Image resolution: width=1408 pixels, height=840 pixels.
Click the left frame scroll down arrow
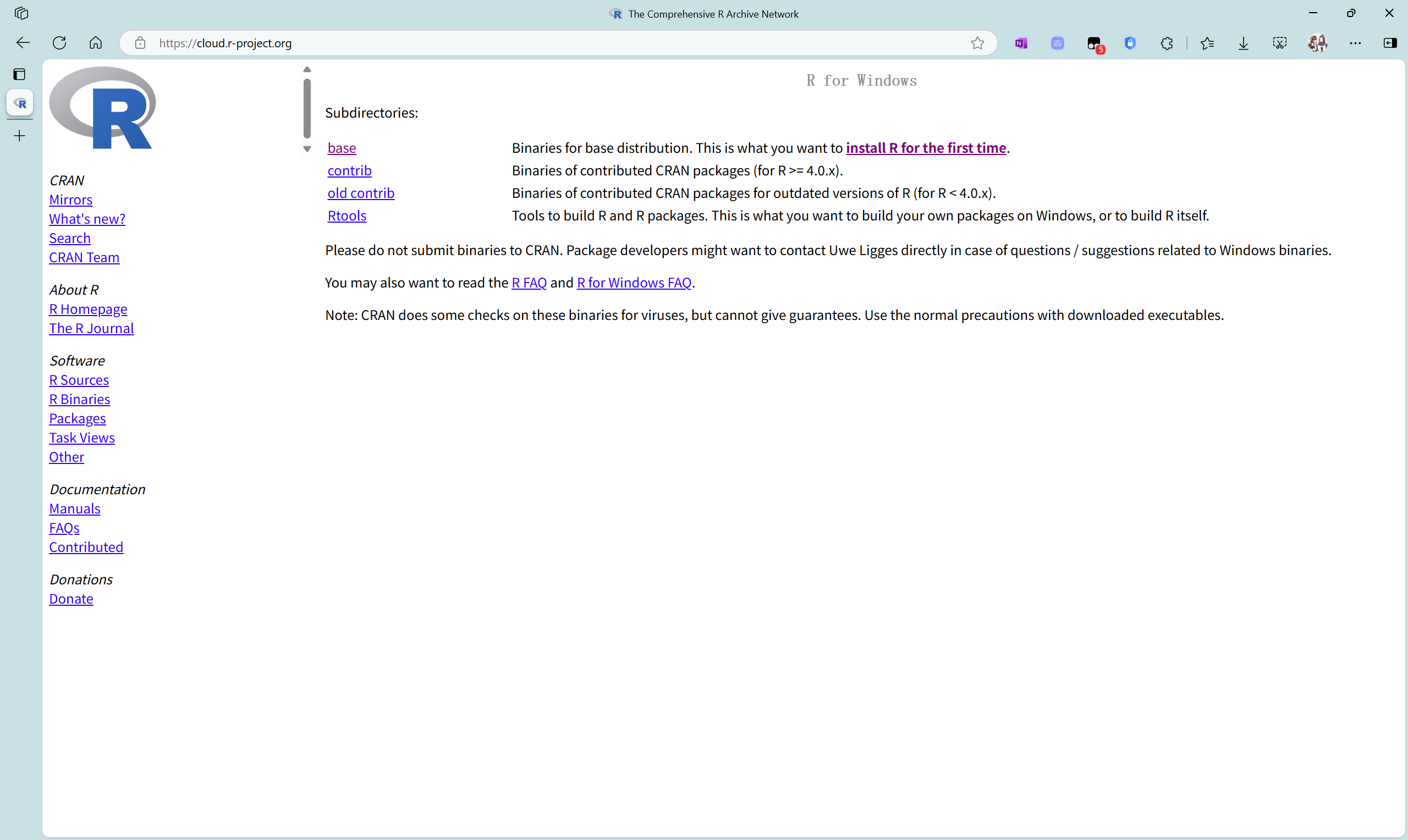click(307, 149)
